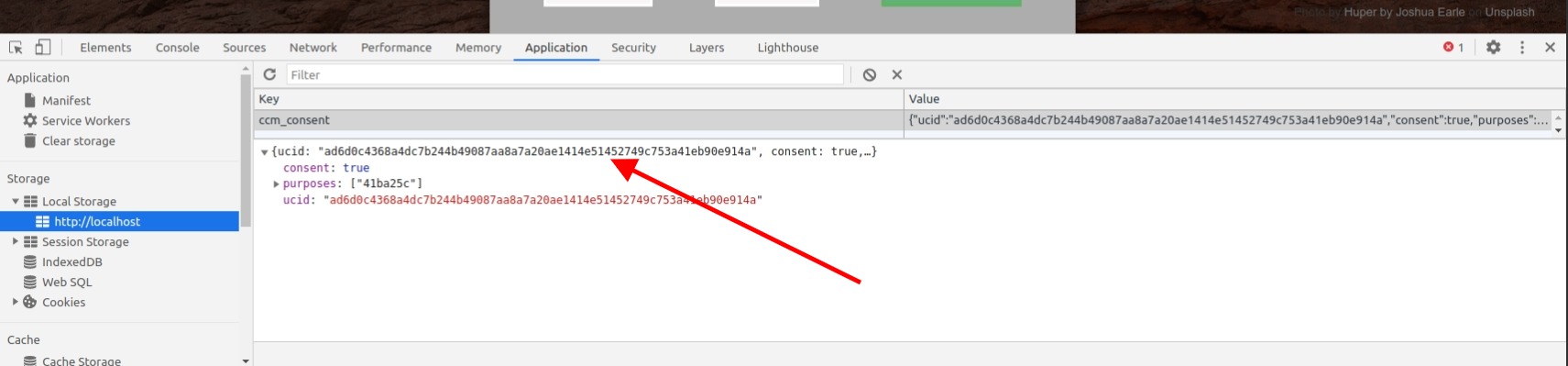Select the ccm_consent value cell
Image resolution: width=1568 pixels, height=366 pixels.
pyautogui.click(x=1227, y=120)
